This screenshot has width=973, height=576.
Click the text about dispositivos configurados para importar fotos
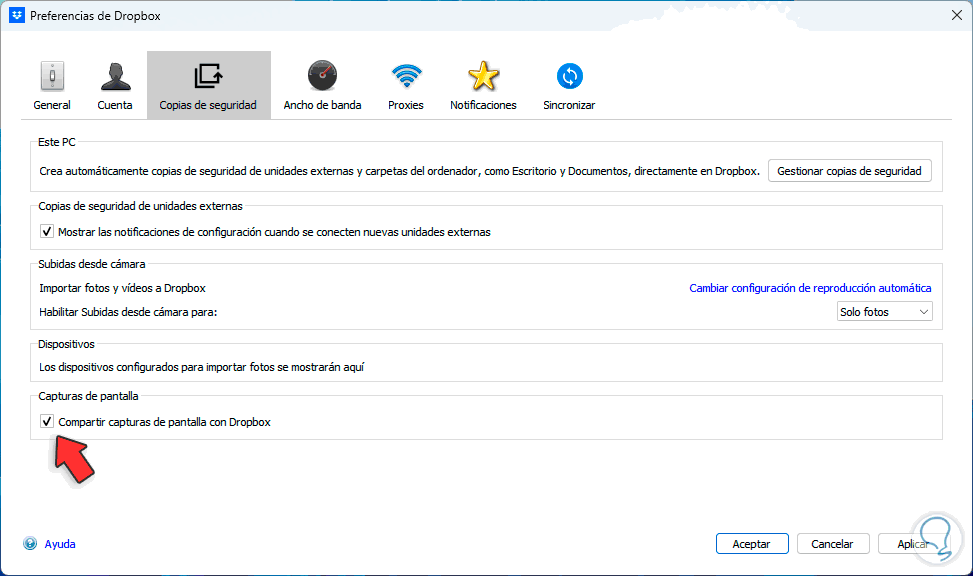202,367
